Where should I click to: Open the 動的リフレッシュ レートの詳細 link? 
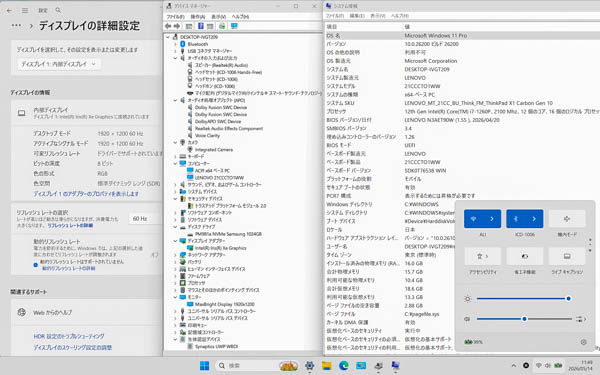pos(68,269)
